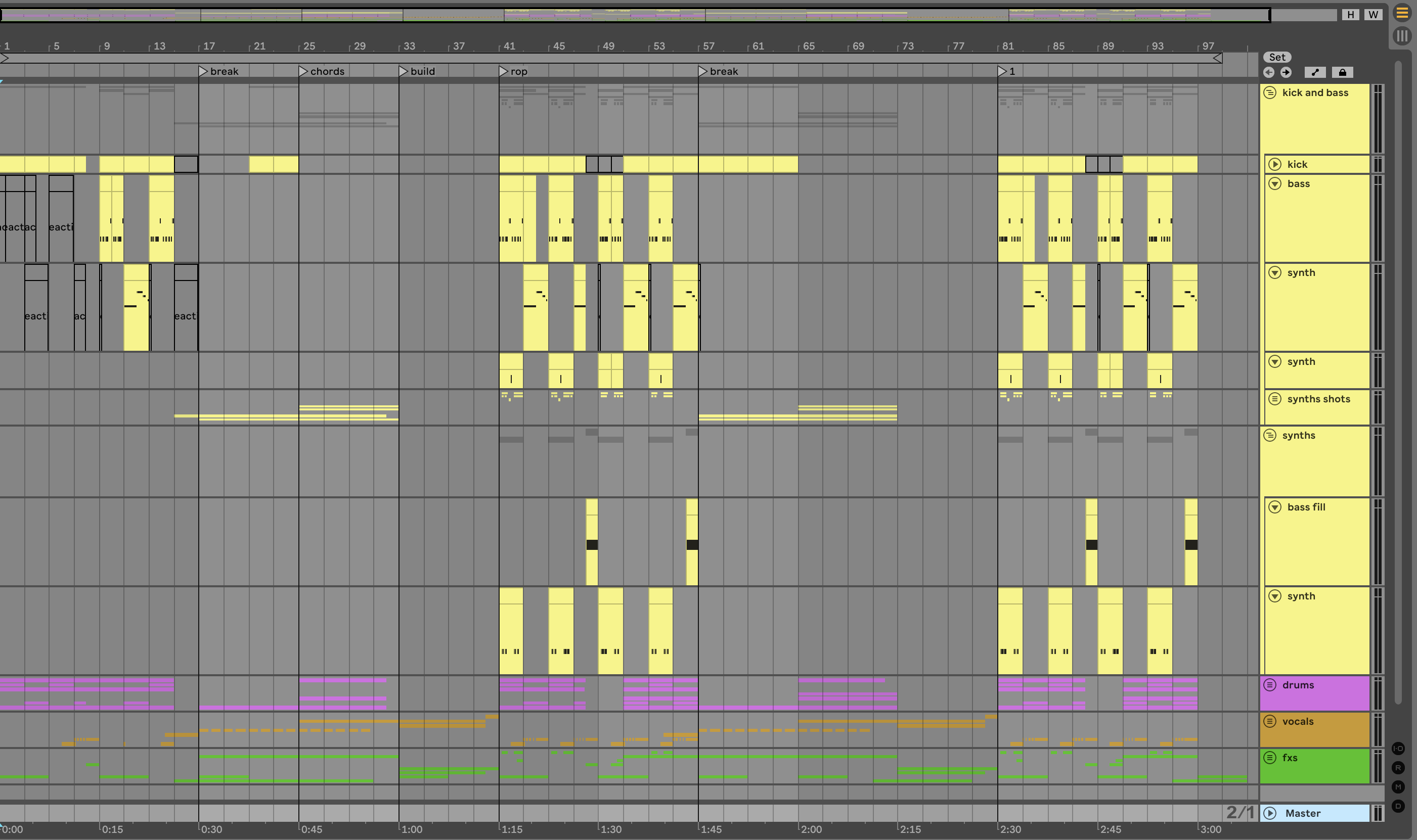Viewport: 1417px width, 840px height.
Task: Click the H optimize height button
Action: 1351,15
